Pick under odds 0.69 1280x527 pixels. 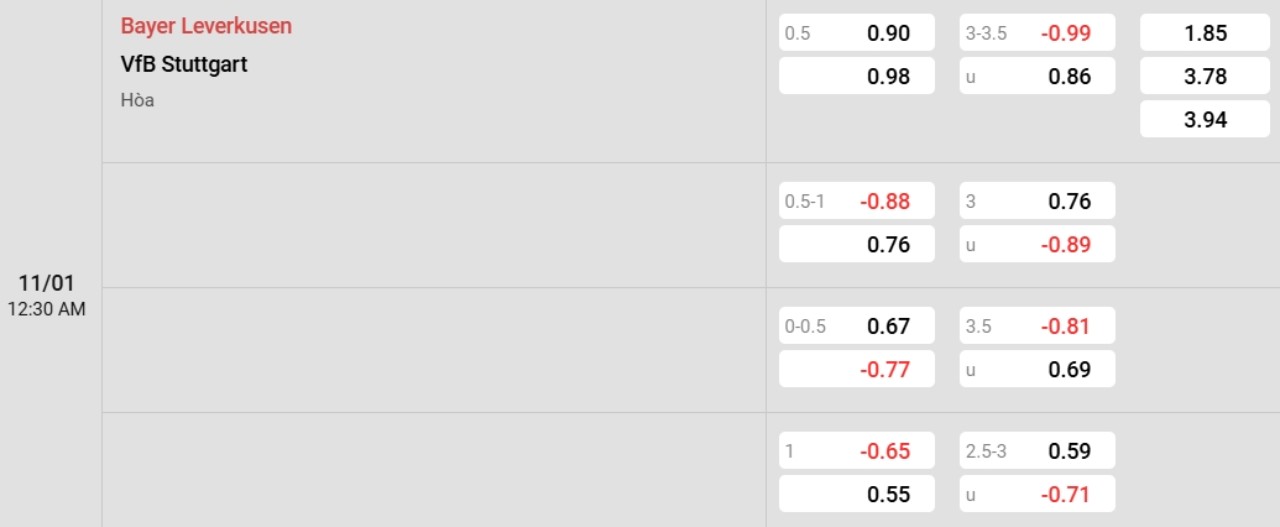[x=1037, y=369]
